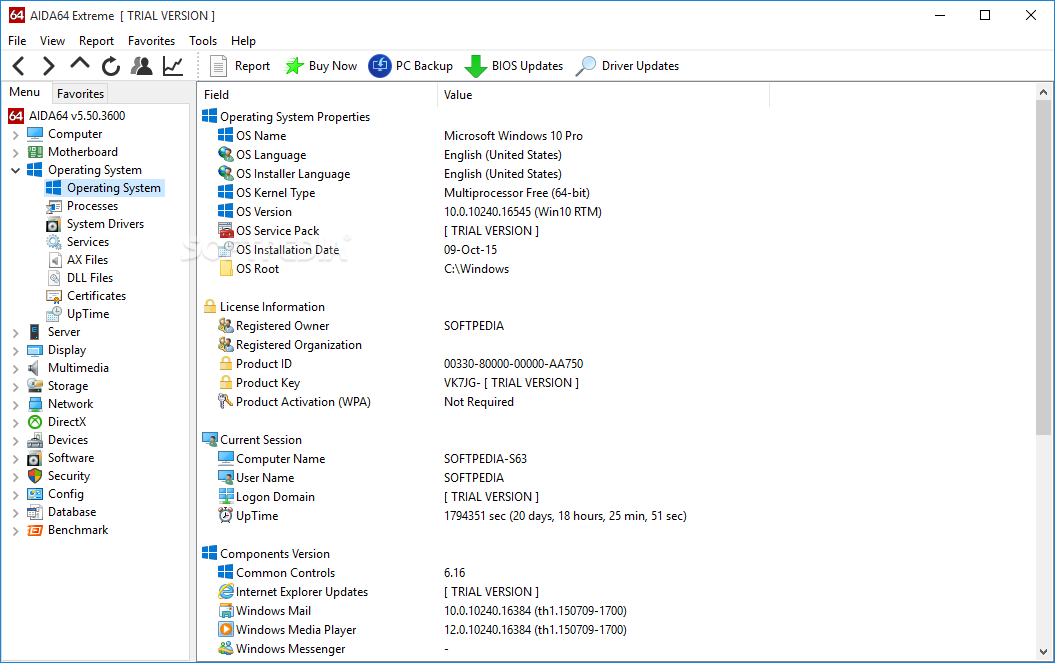Screen dimensions: 1055x663
Task: Open the Tools menu
Action: click(203, 41)
